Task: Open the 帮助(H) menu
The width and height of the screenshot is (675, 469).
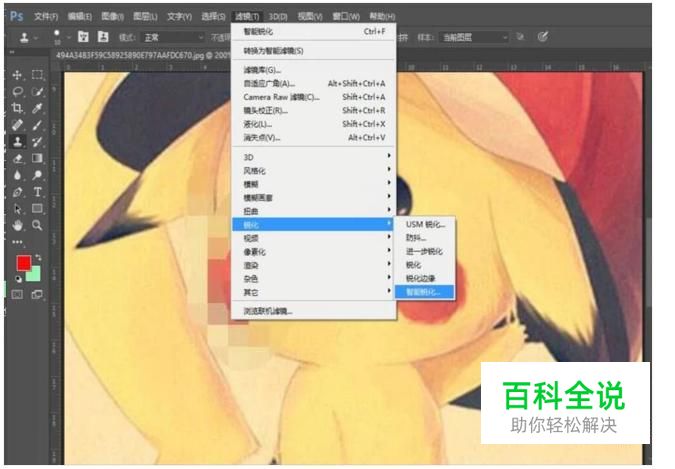Action: pos(382,16)
